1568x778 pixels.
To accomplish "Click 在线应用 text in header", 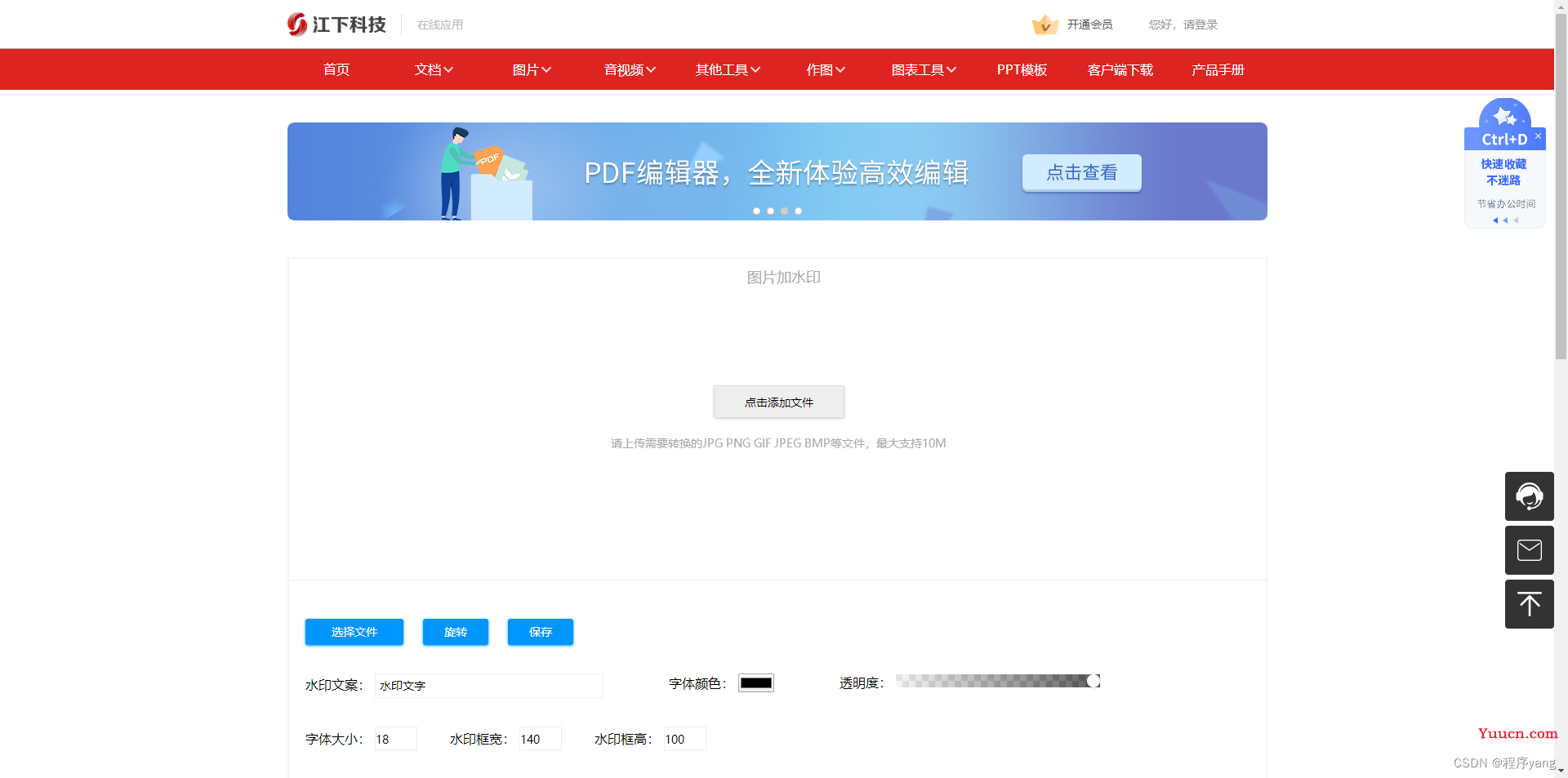I will [440, 24].
